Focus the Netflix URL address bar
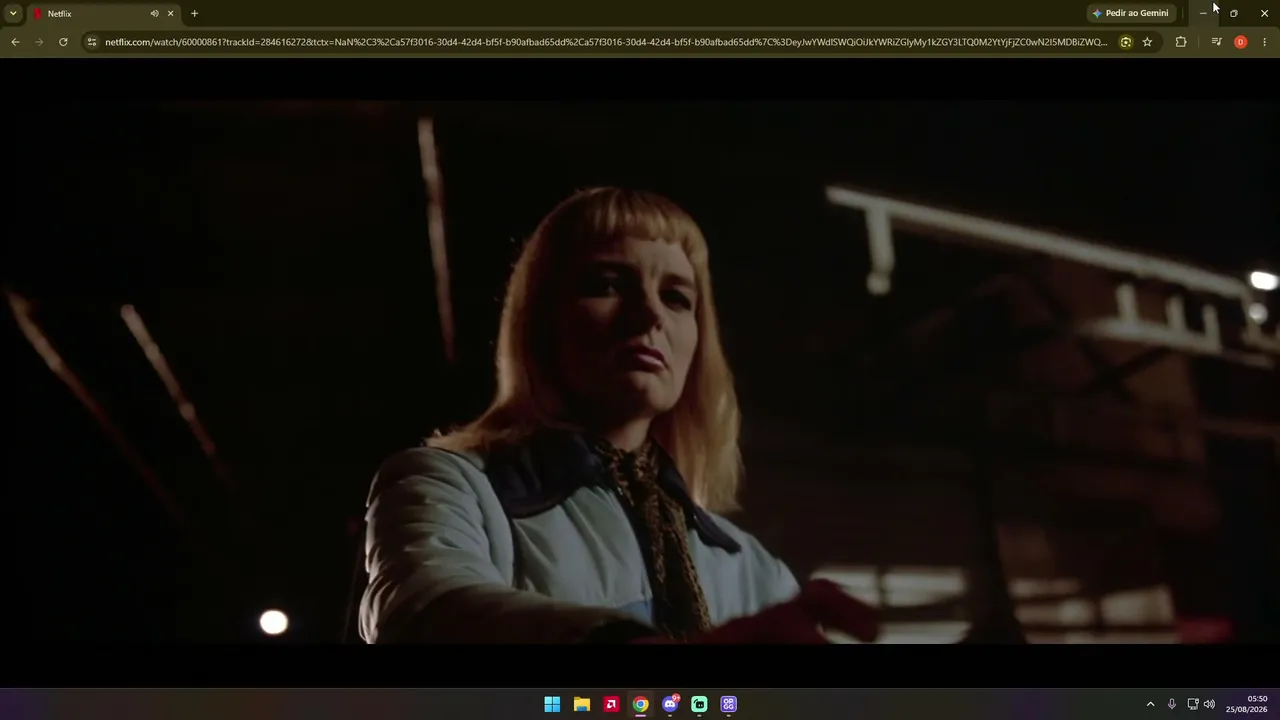 [606, 42]
